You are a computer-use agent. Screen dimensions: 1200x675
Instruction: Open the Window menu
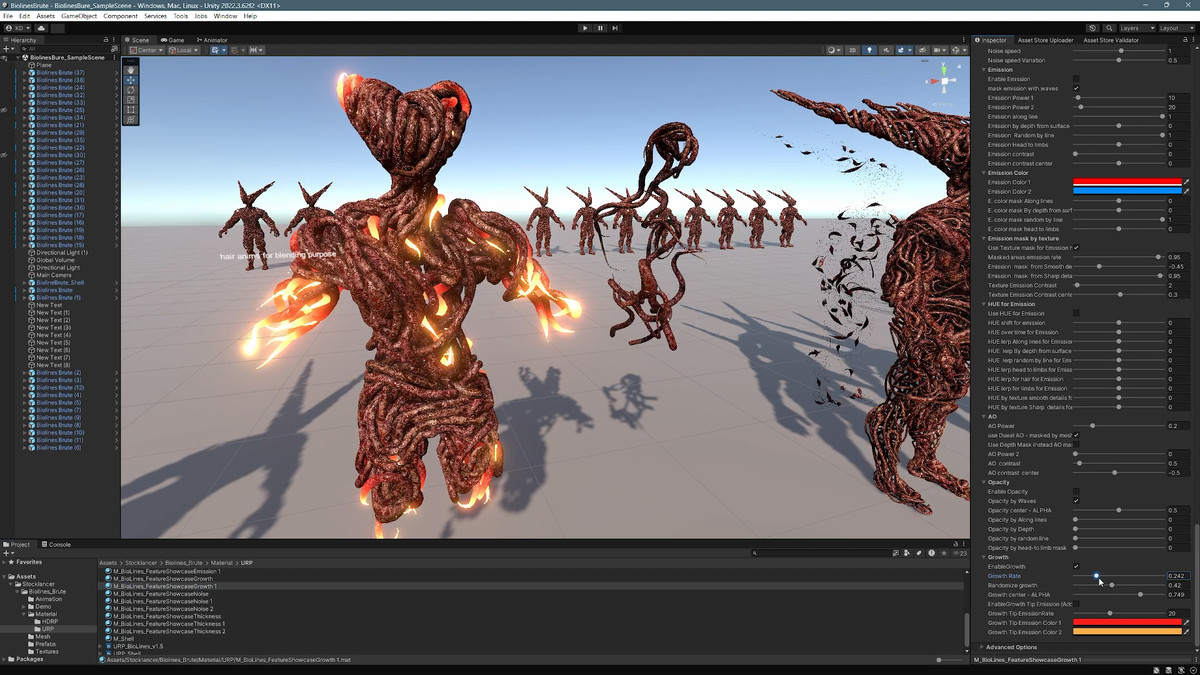pyautogui.click(x=225, y=16)
